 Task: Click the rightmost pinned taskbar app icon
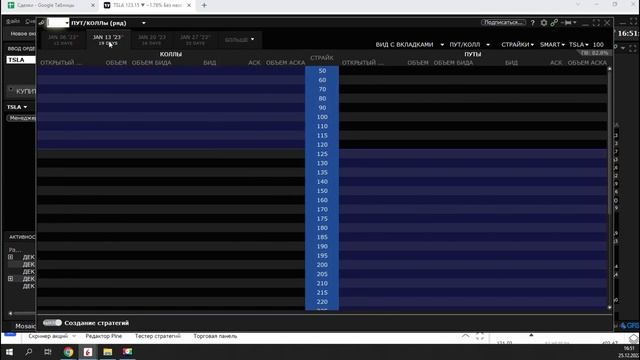127,352
